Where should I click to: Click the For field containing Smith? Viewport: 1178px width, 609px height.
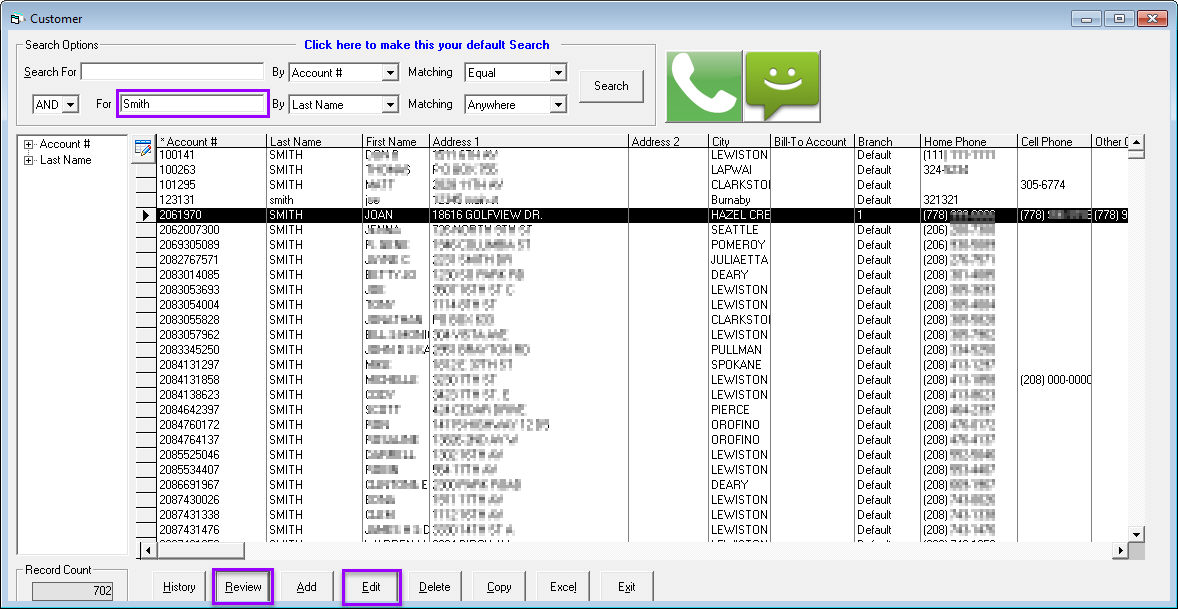coord(193,104)
